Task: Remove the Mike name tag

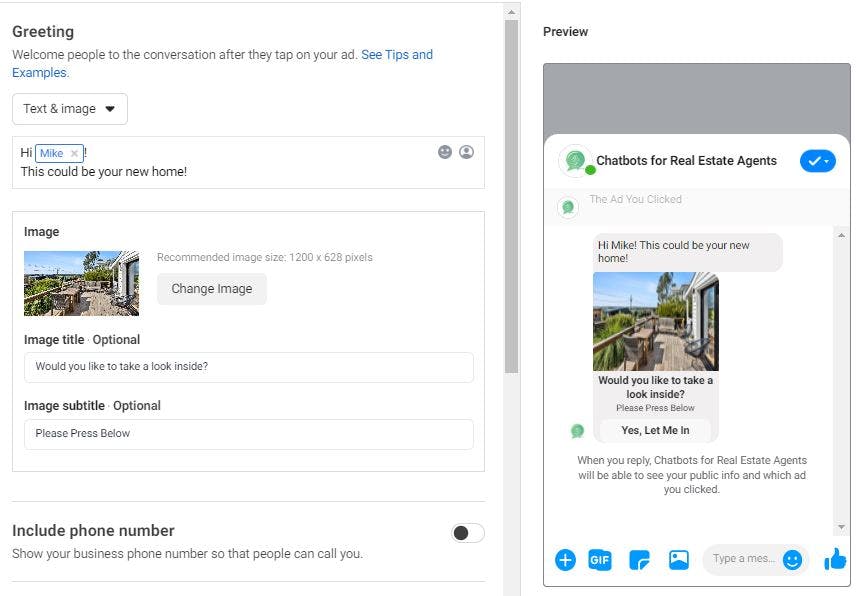Action: [x=74, y=154]
